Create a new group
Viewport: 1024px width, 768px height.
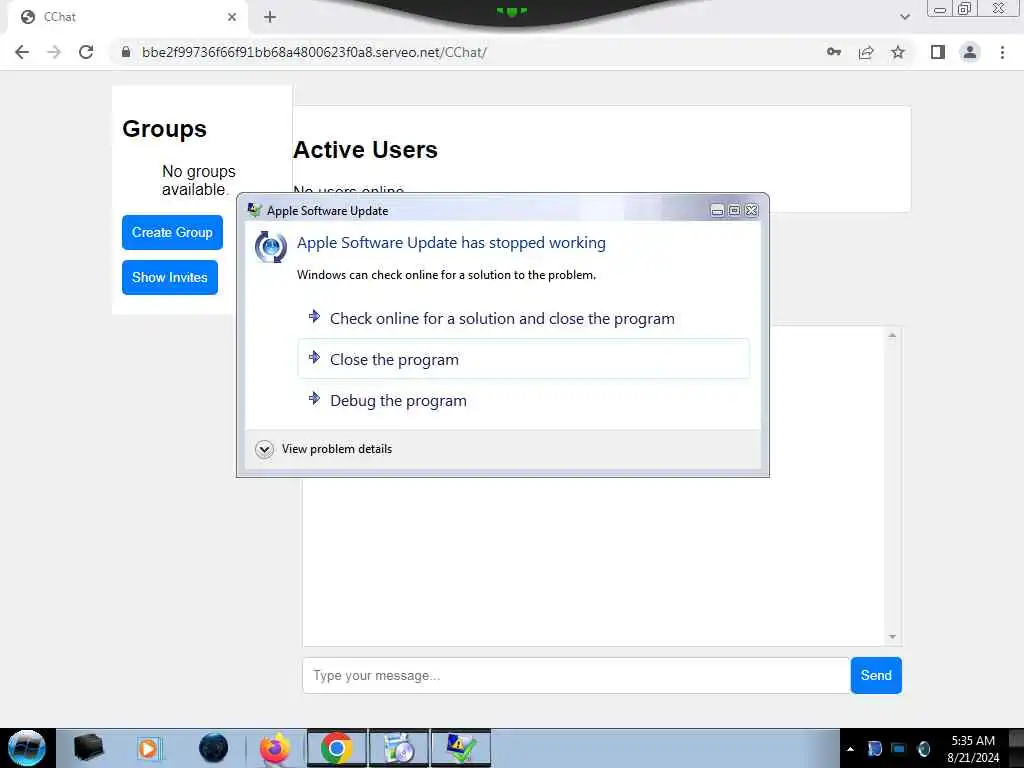coord(172,232)
